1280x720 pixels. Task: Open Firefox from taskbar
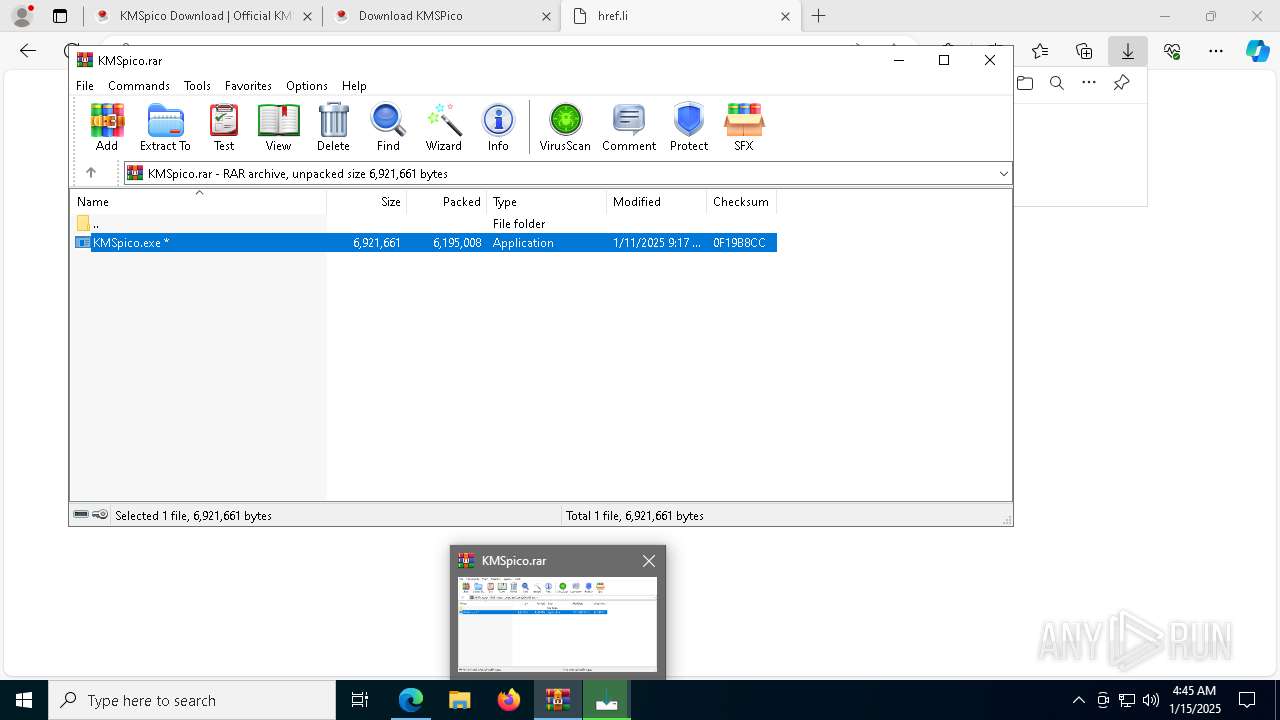coord(509,700)
